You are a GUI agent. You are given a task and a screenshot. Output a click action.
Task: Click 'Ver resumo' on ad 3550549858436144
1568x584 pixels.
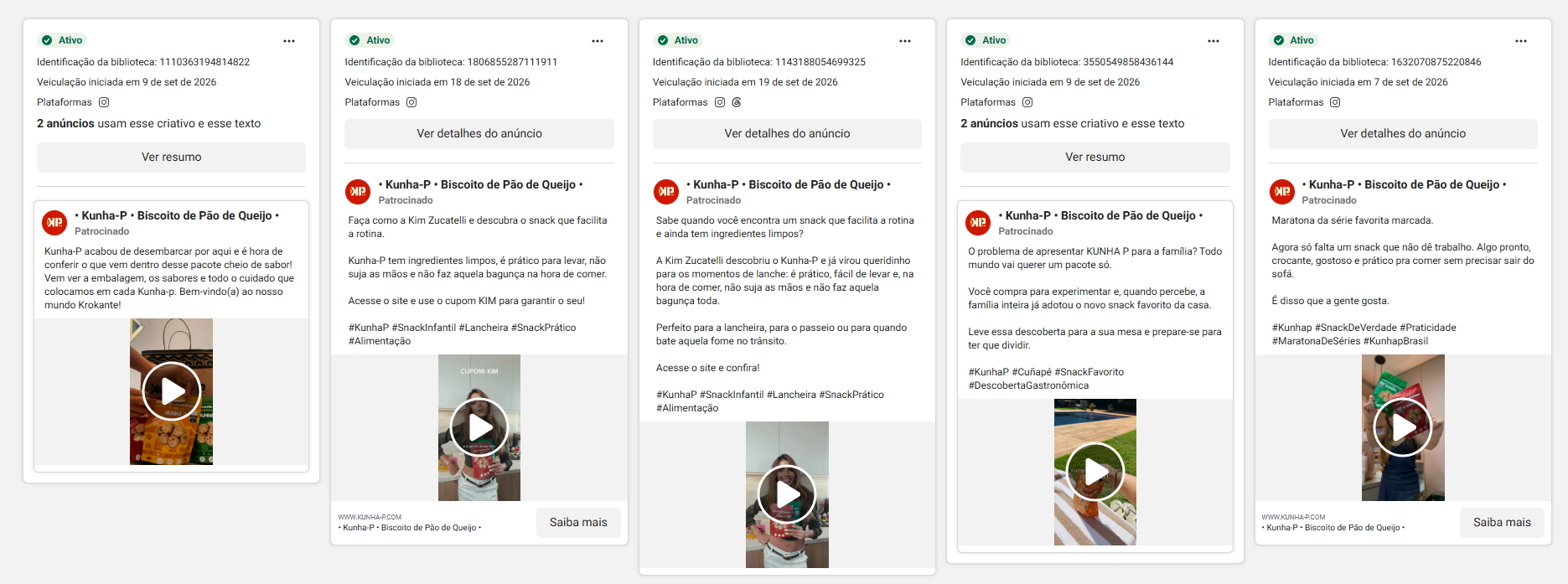coord(1095,158)
